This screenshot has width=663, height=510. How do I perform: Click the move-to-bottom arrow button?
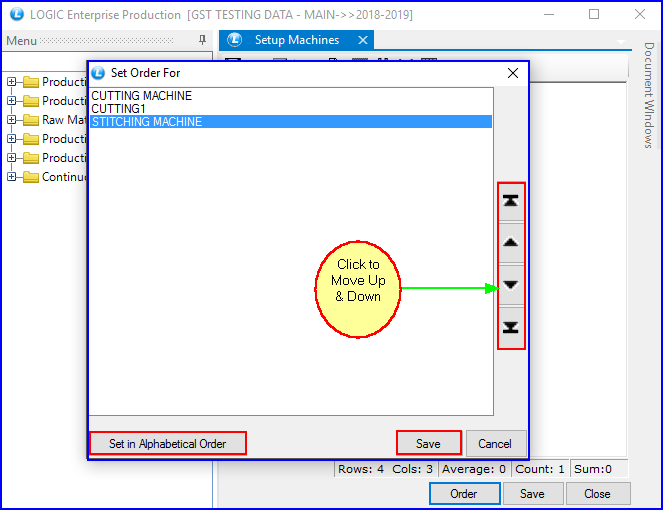(511, 328)
